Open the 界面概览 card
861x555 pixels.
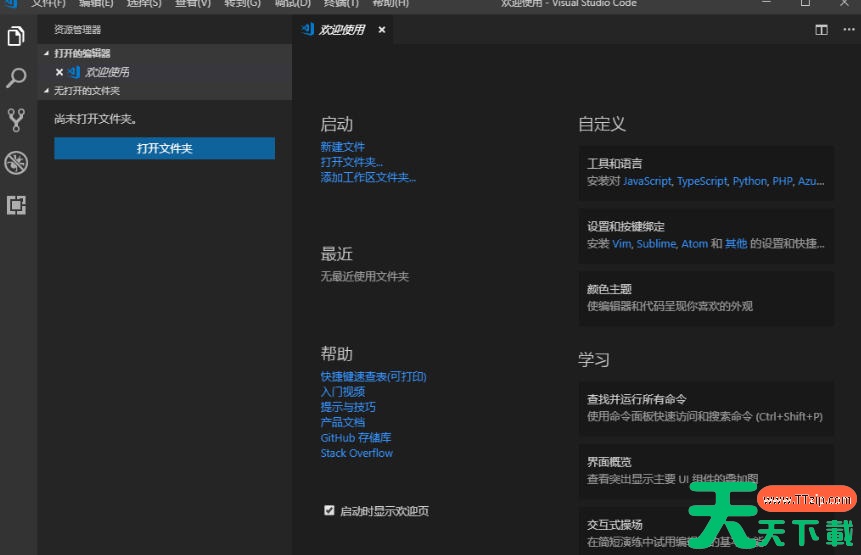[706, 471]
